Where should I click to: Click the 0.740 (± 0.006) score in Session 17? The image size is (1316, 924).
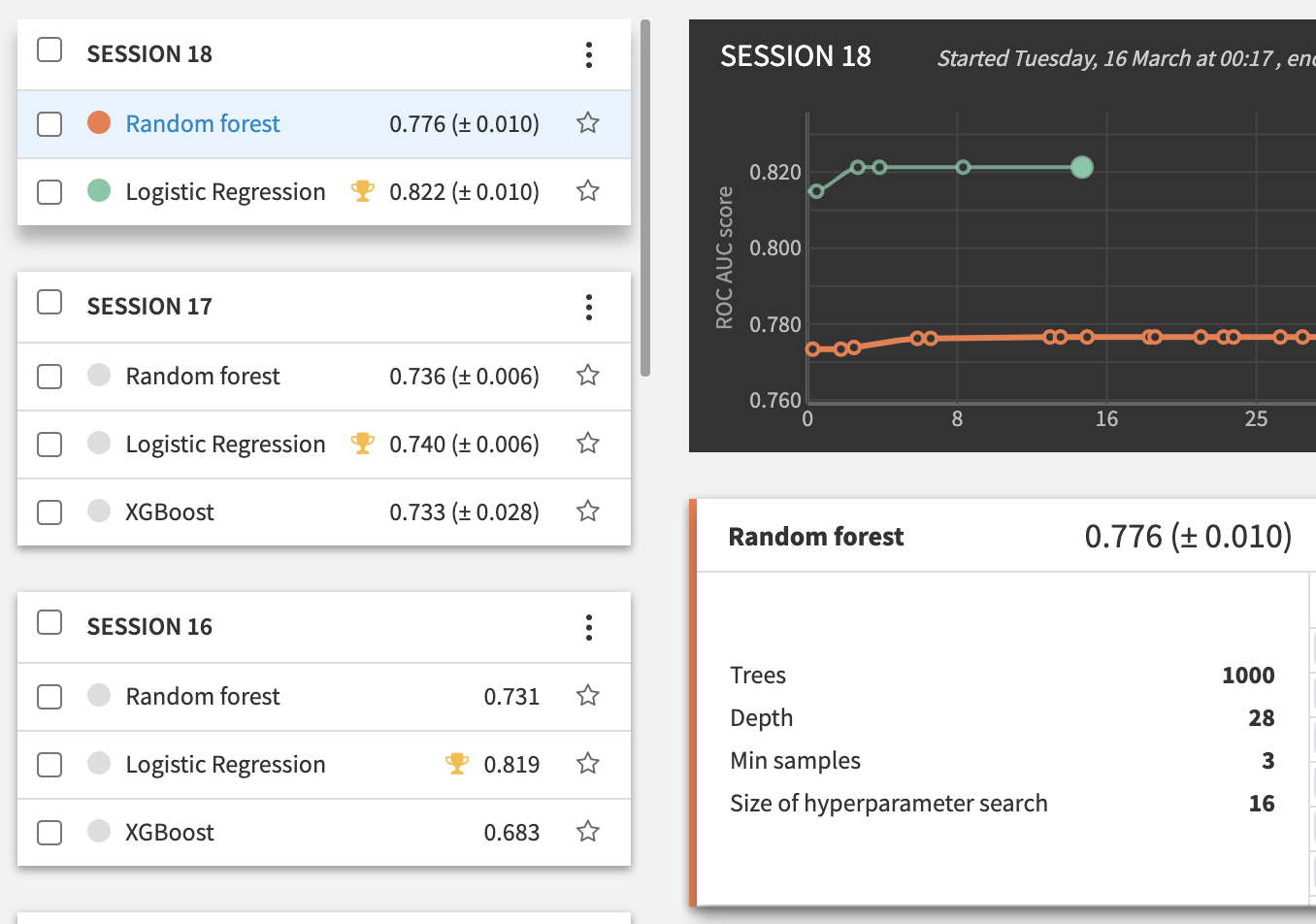pyautogui.click(x=464, y=445)
